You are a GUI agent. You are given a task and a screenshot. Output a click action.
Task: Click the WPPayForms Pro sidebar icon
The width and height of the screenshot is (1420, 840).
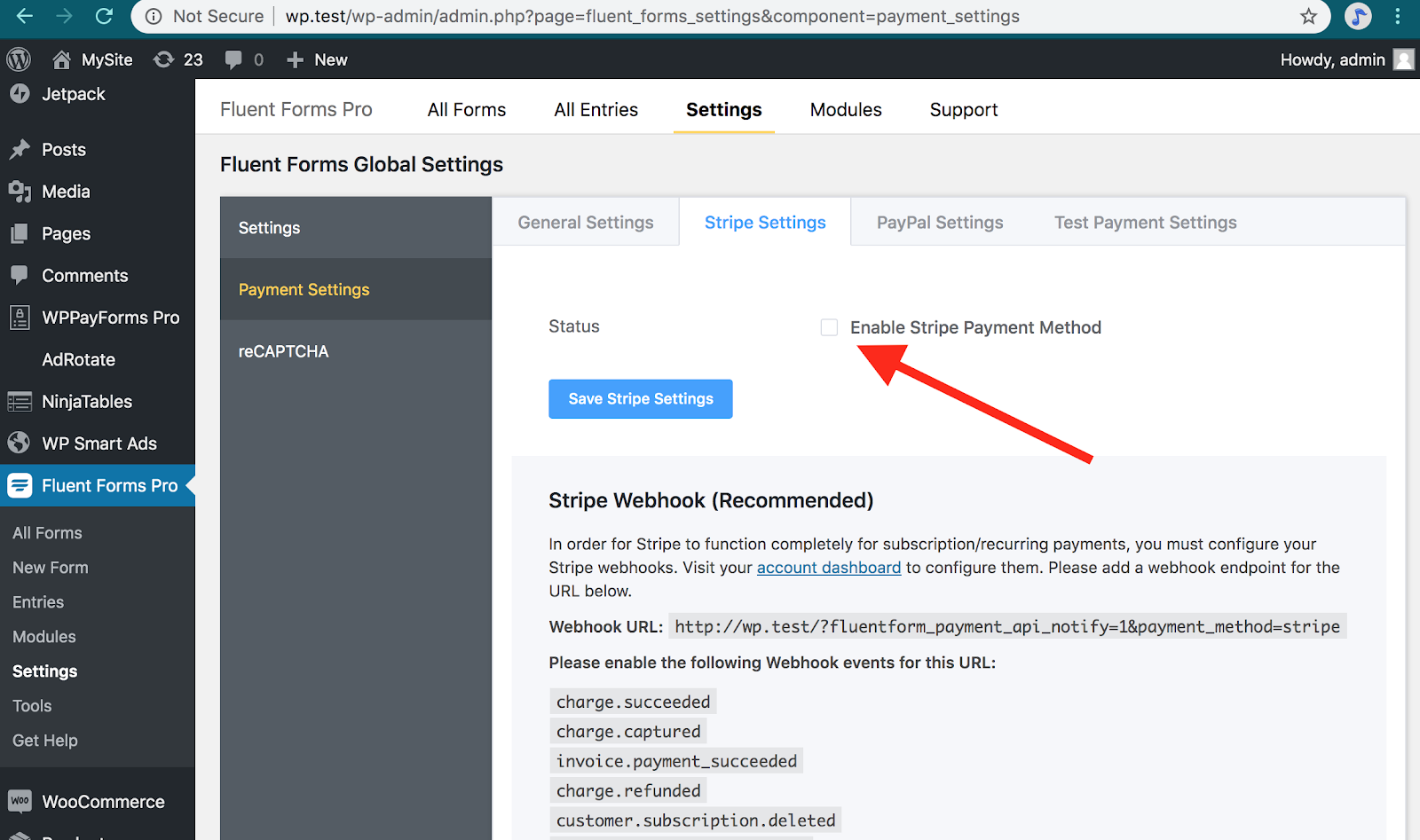(x=20, y=318)
